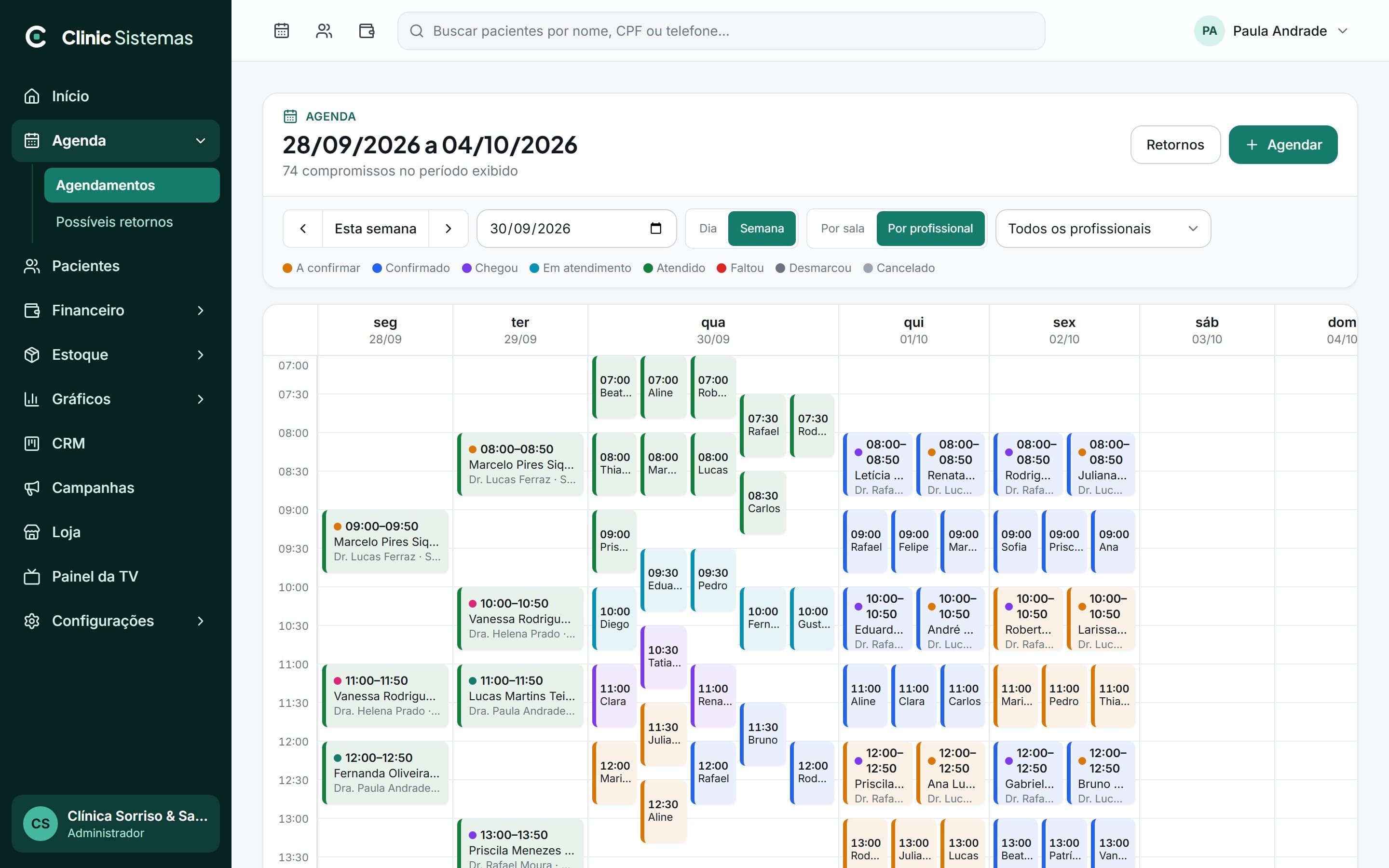Switch view to Semana
The width and height of the screenshot is (1389, 868).
(762, 229)
